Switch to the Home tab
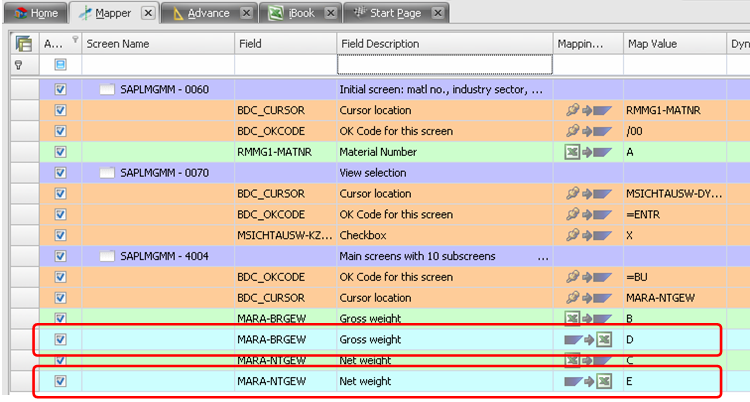The image size is (750, 402). [x=34, y=13]
